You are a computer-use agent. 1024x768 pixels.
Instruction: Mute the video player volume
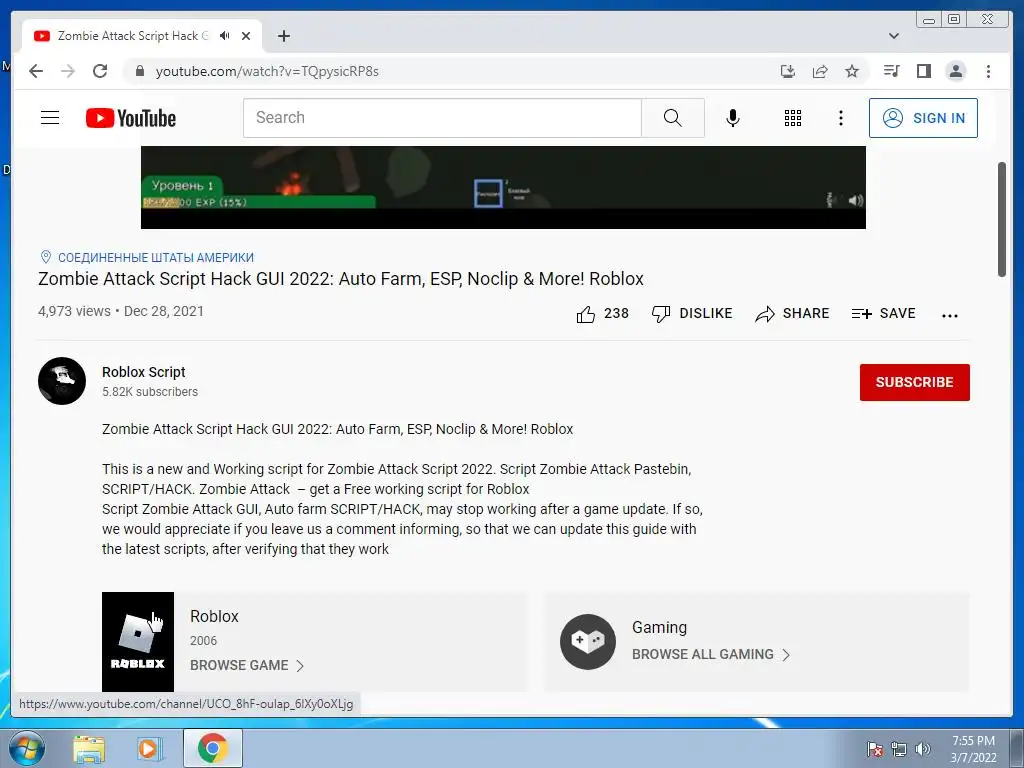856,200
